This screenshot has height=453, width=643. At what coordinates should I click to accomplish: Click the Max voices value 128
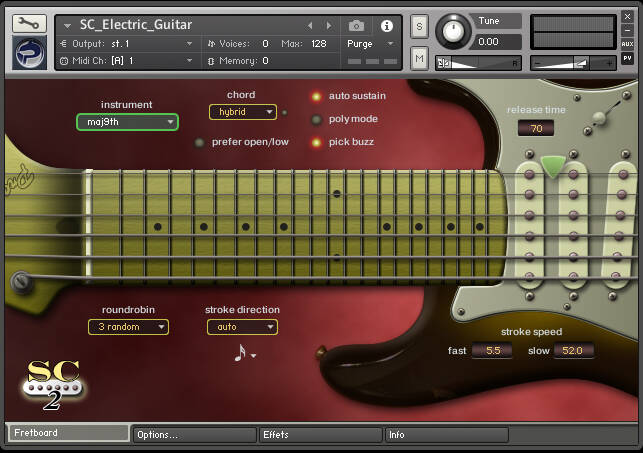(319, 43)
